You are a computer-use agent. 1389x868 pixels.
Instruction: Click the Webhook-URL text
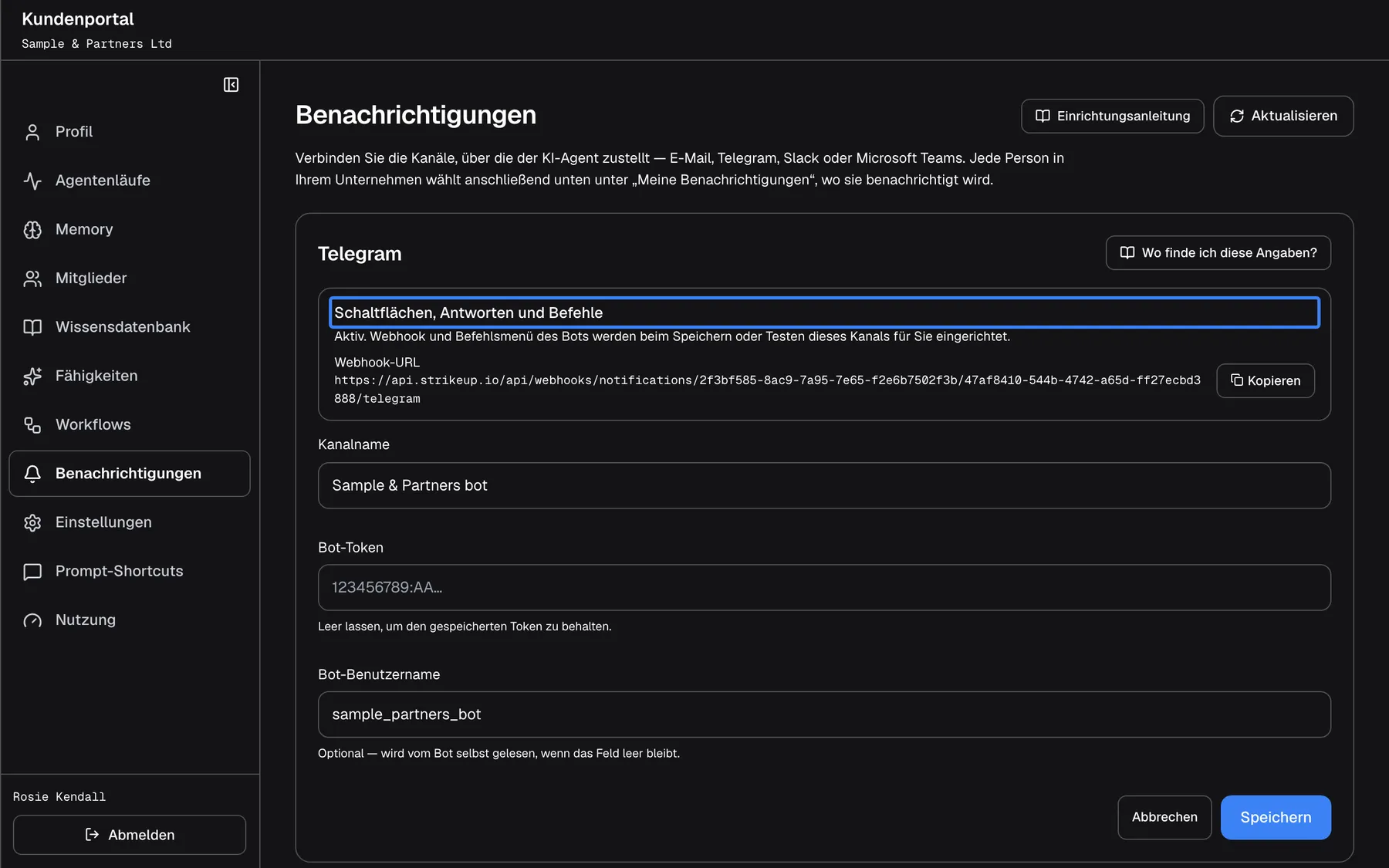tap(767, 390)
